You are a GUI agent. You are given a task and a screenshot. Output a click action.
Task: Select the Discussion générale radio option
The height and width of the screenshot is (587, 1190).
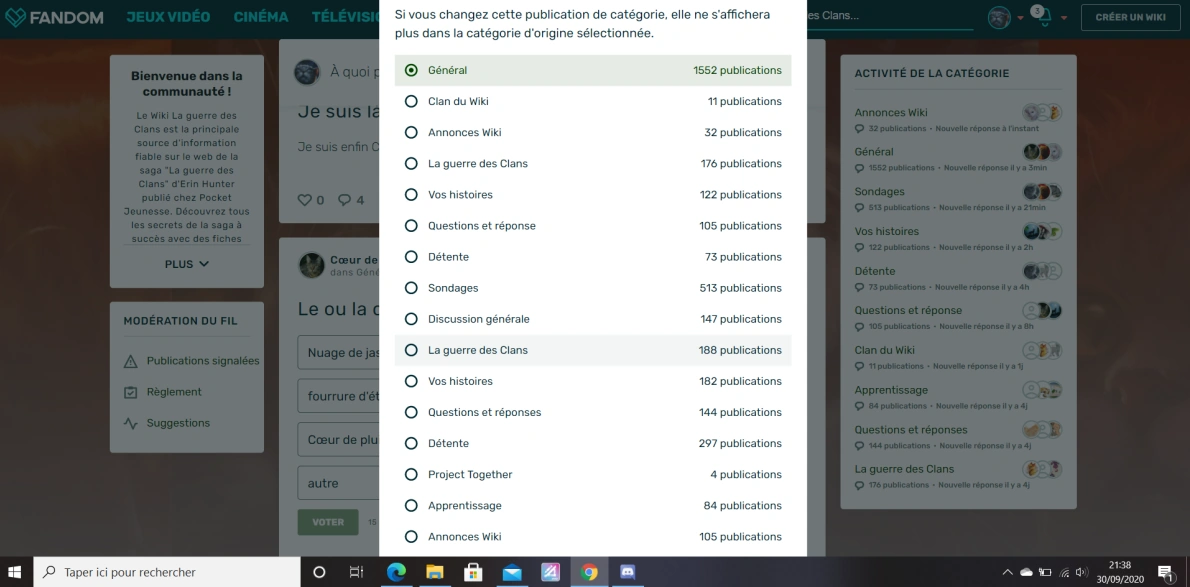[411, 319]
